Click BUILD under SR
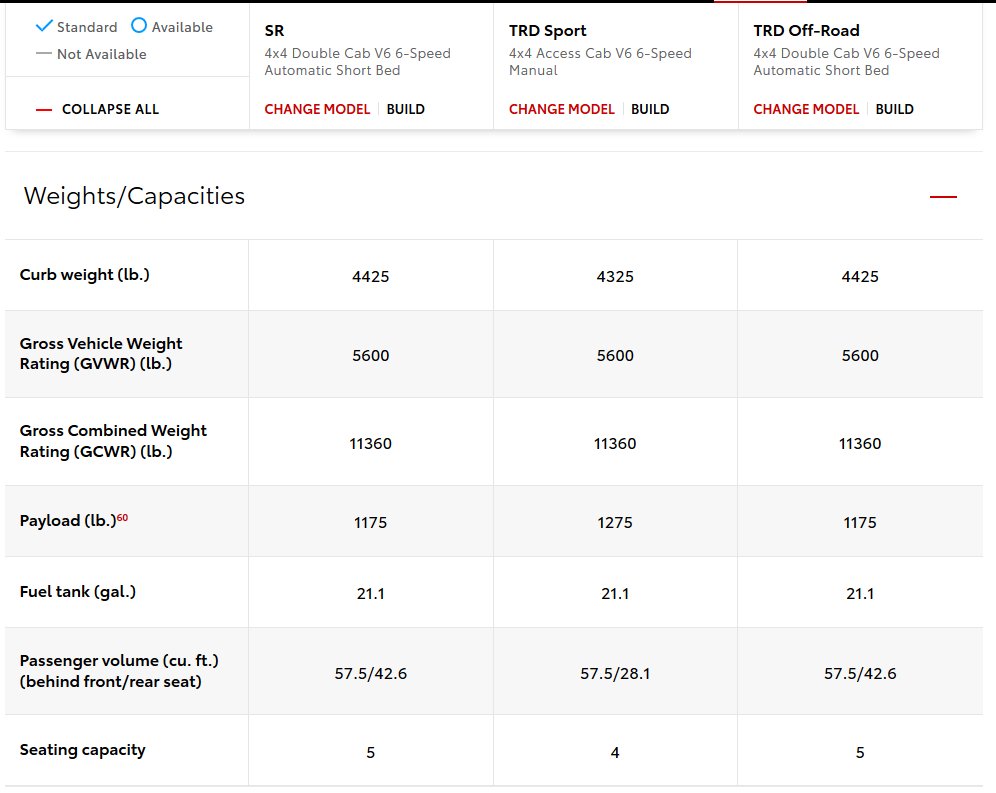 pyautogui.click(x=405, y=109)
